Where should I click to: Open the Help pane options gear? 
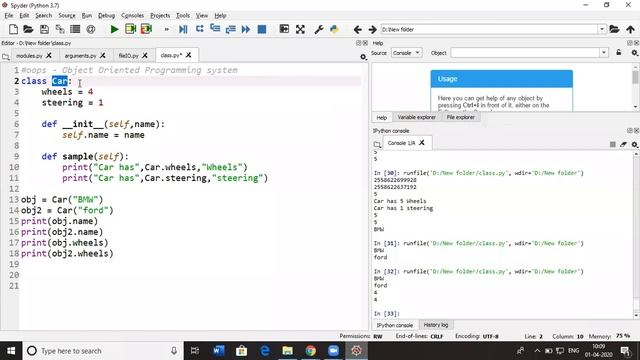click(635, 53)
